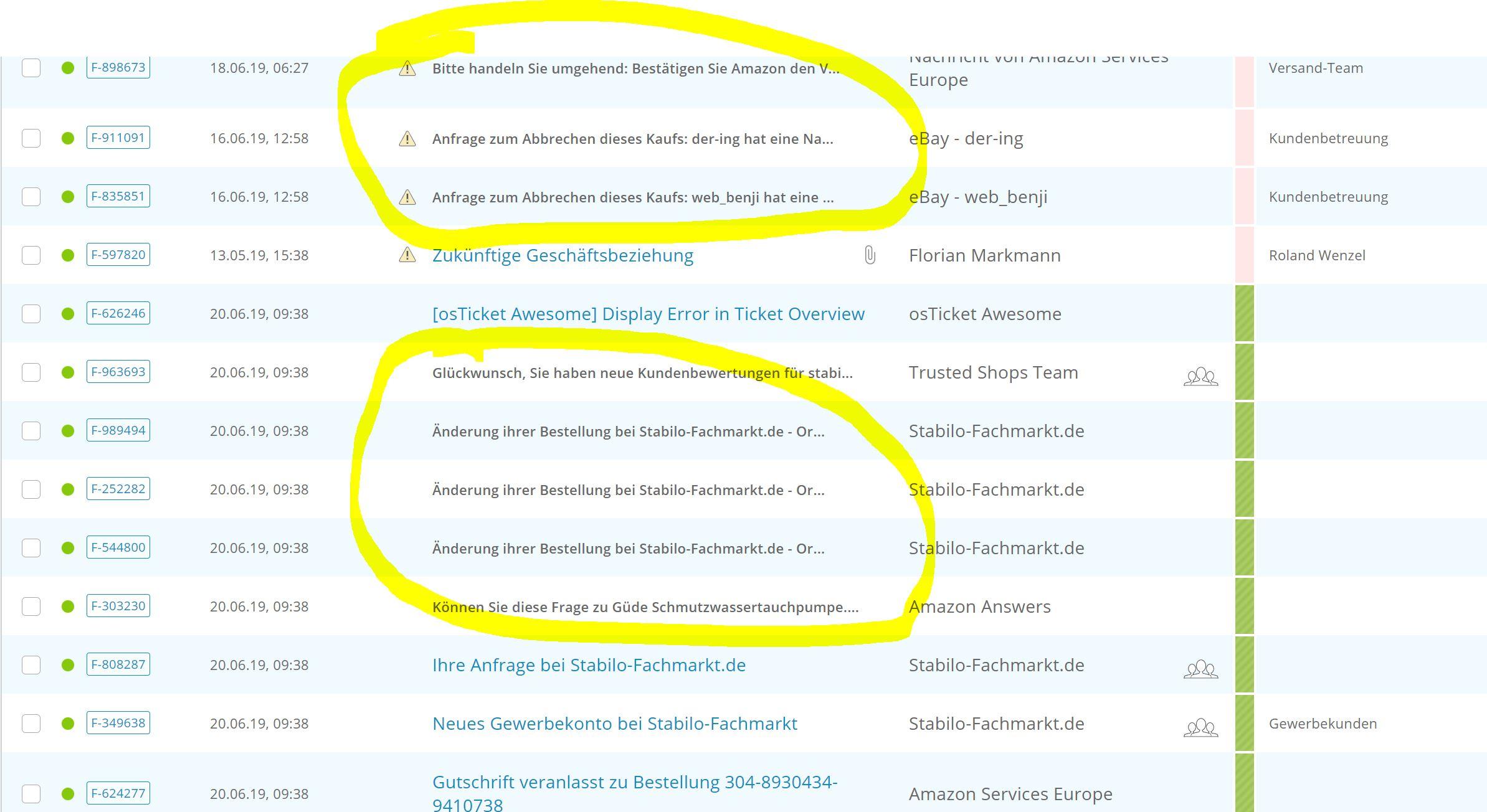
Task: Click collaborators icon on Neues Gewerbekonto row
Action: click(1200, 727)
